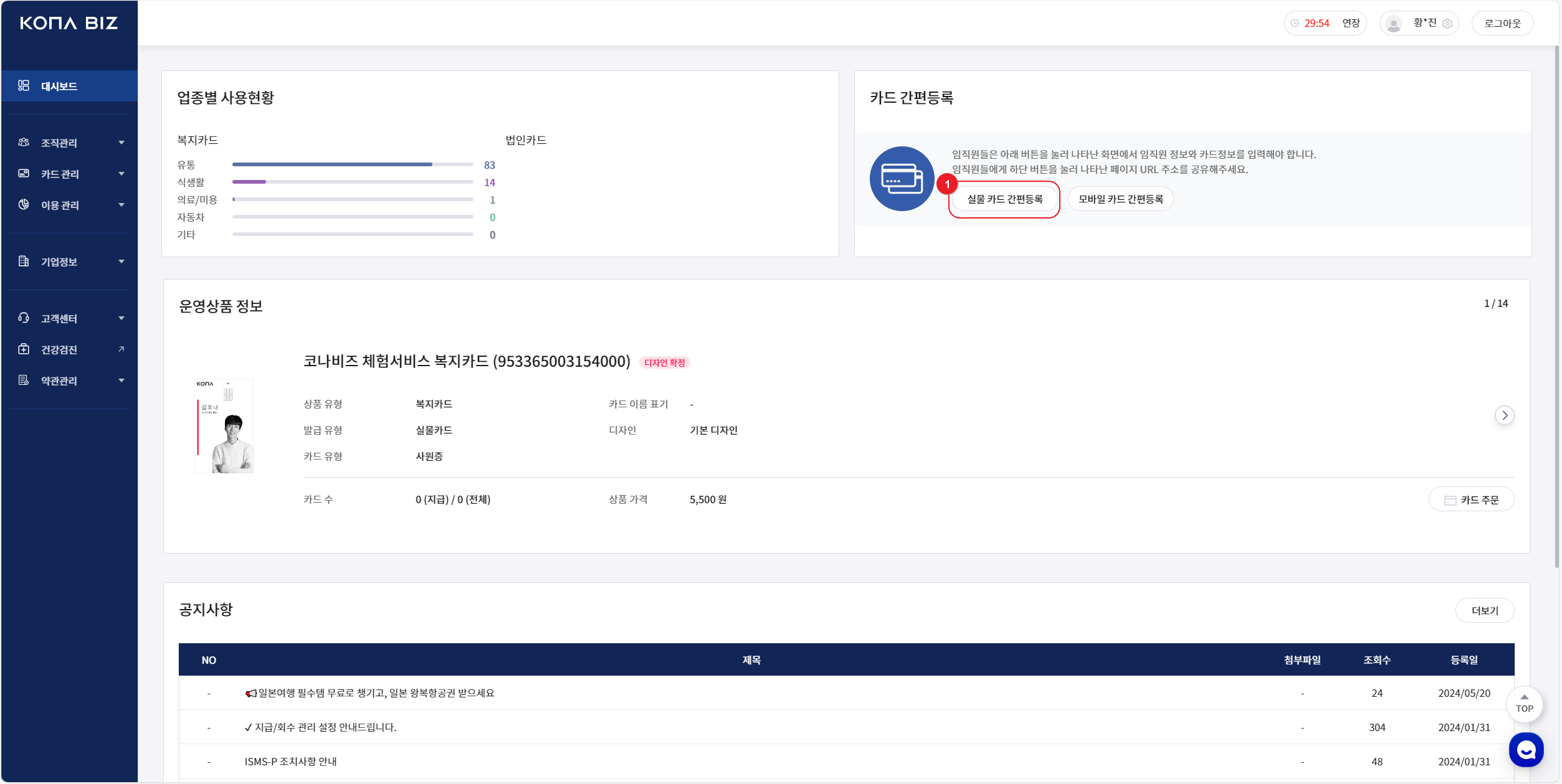Click the session timer clock icon
Image resolution: width=1562 pixels, height=784 pixels.
[x=1295, y=24]
